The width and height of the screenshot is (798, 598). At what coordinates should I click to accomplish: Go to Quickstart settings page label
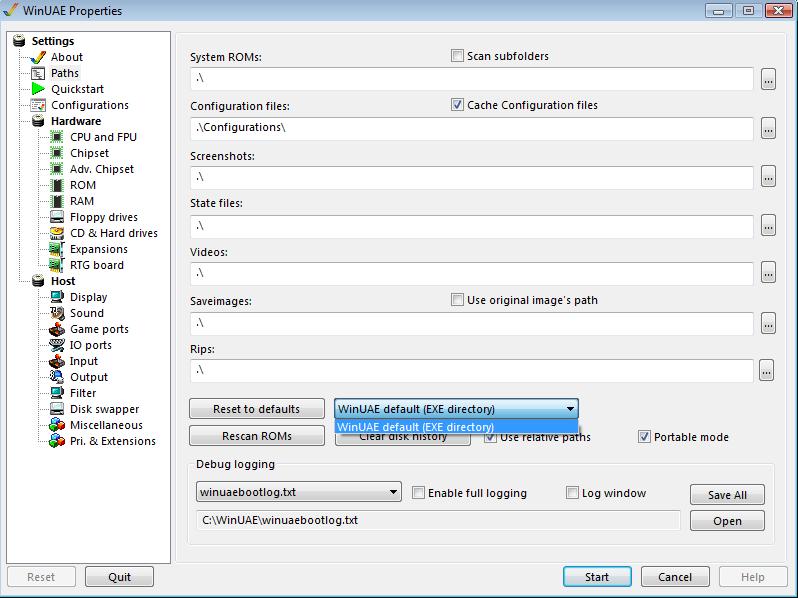[x=77, y=89]
